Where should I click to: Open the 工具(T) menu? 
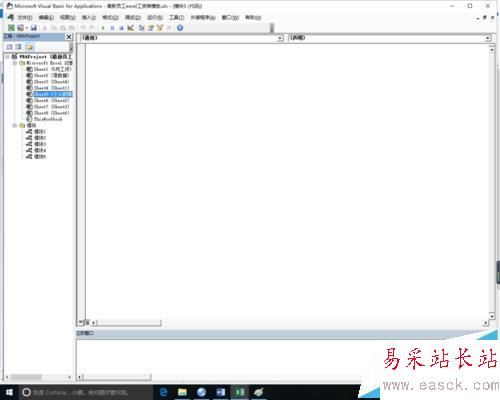pos(176,17)
